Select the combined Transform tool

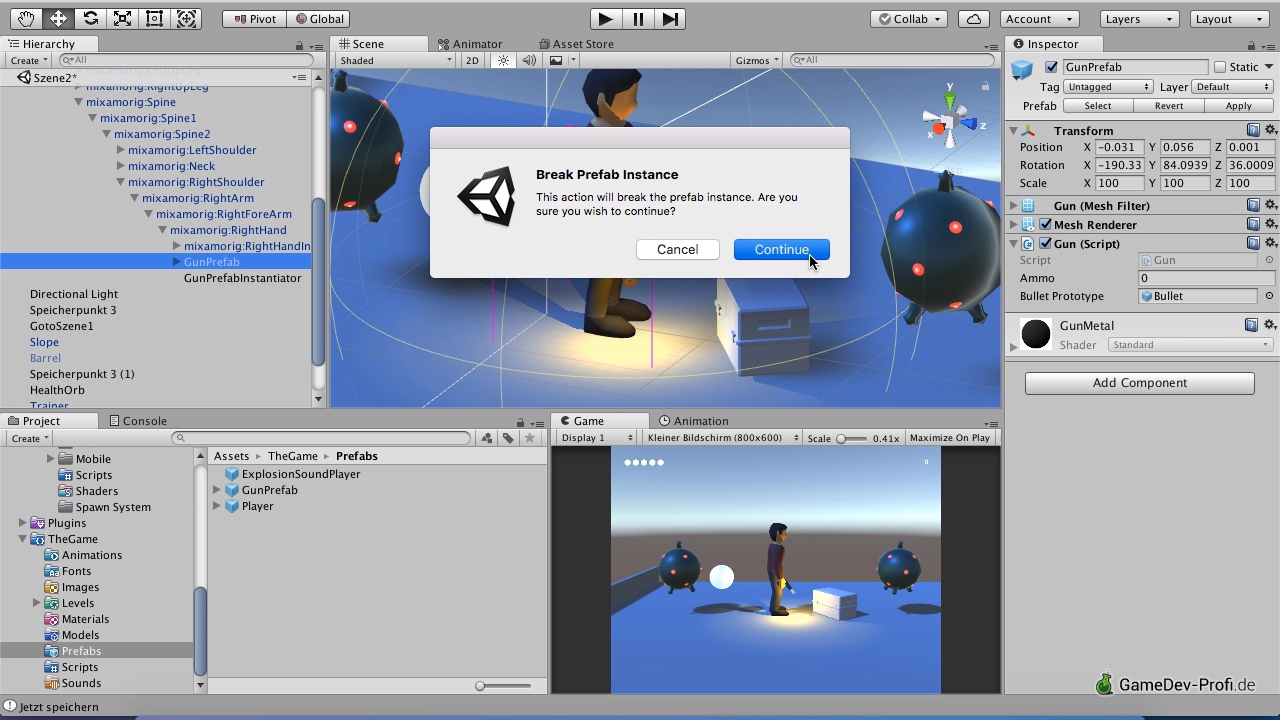coord(186,18)
